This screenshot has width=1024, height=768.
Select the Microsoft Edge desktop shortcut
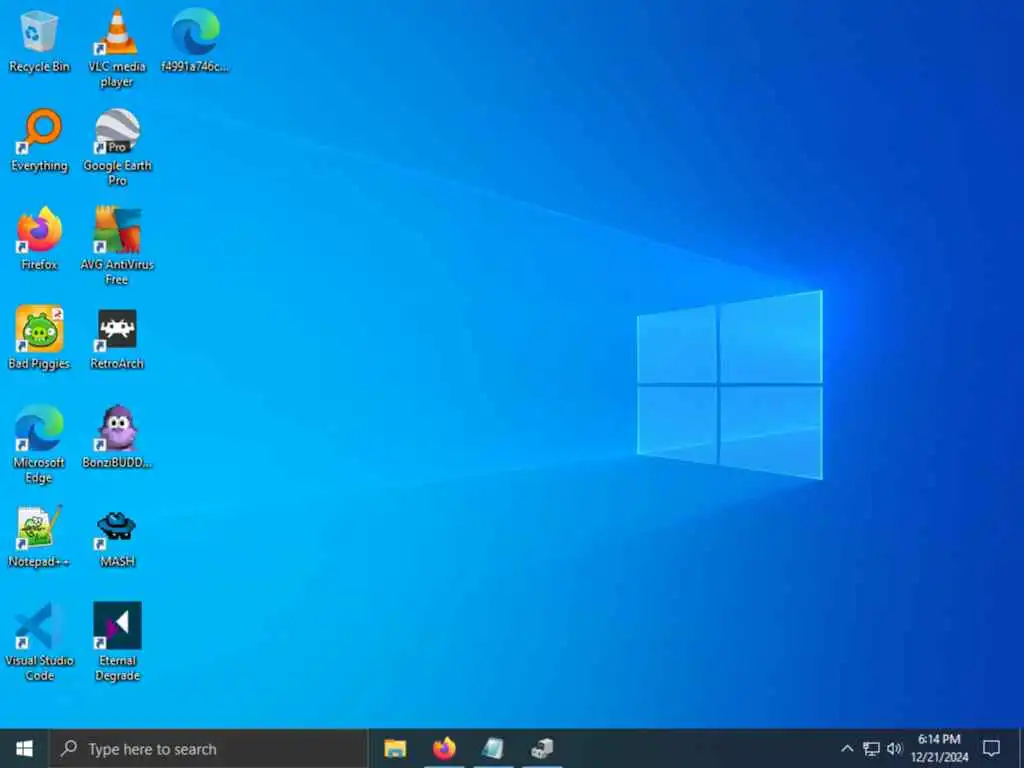tap(39, 445)
